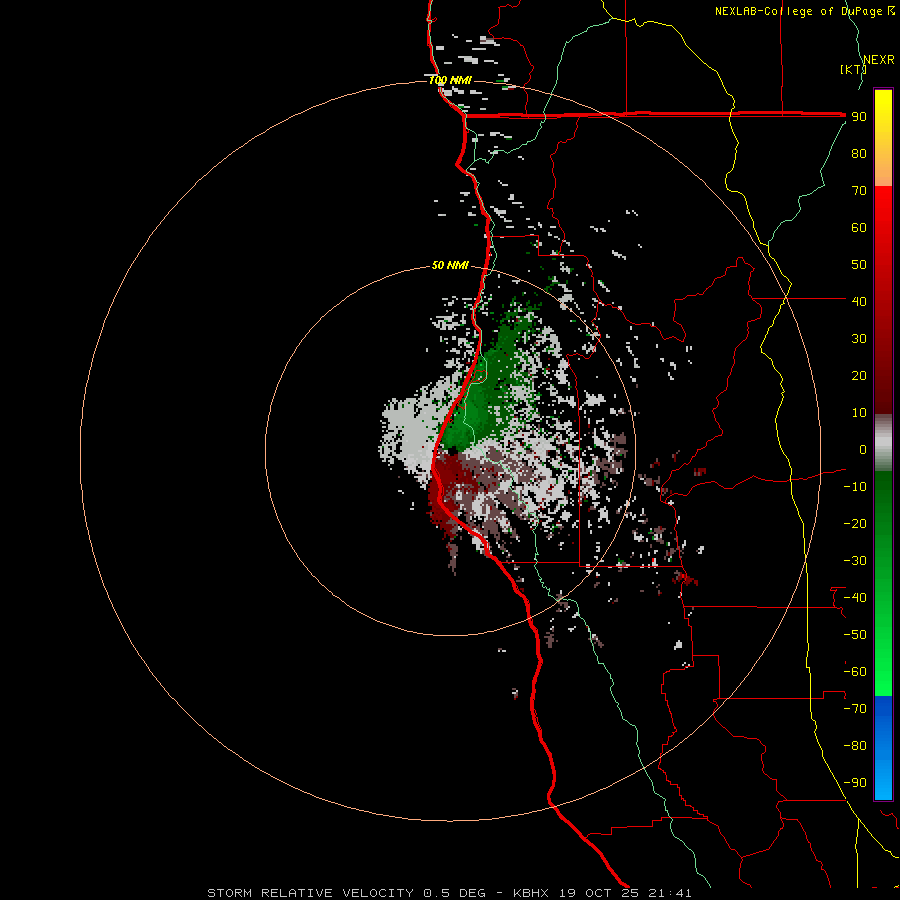Select the 50 NMI range ring label
The image size is (900, 900).
point(450,265)
